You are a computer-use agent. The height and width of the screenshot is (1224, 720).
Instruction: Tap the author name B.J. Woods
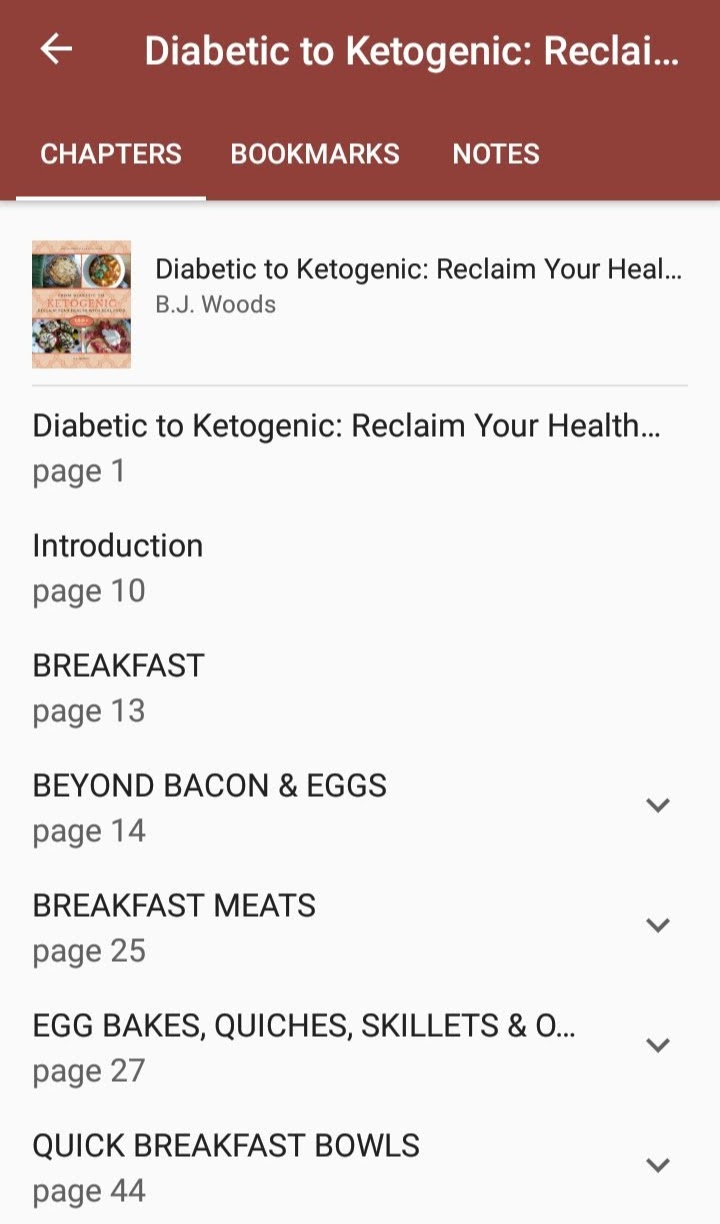click(215, 304)
